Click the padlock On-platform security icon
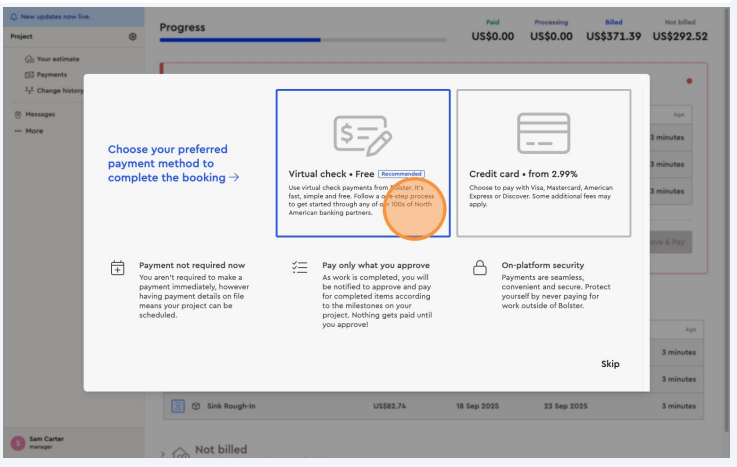 click(480, 268)
